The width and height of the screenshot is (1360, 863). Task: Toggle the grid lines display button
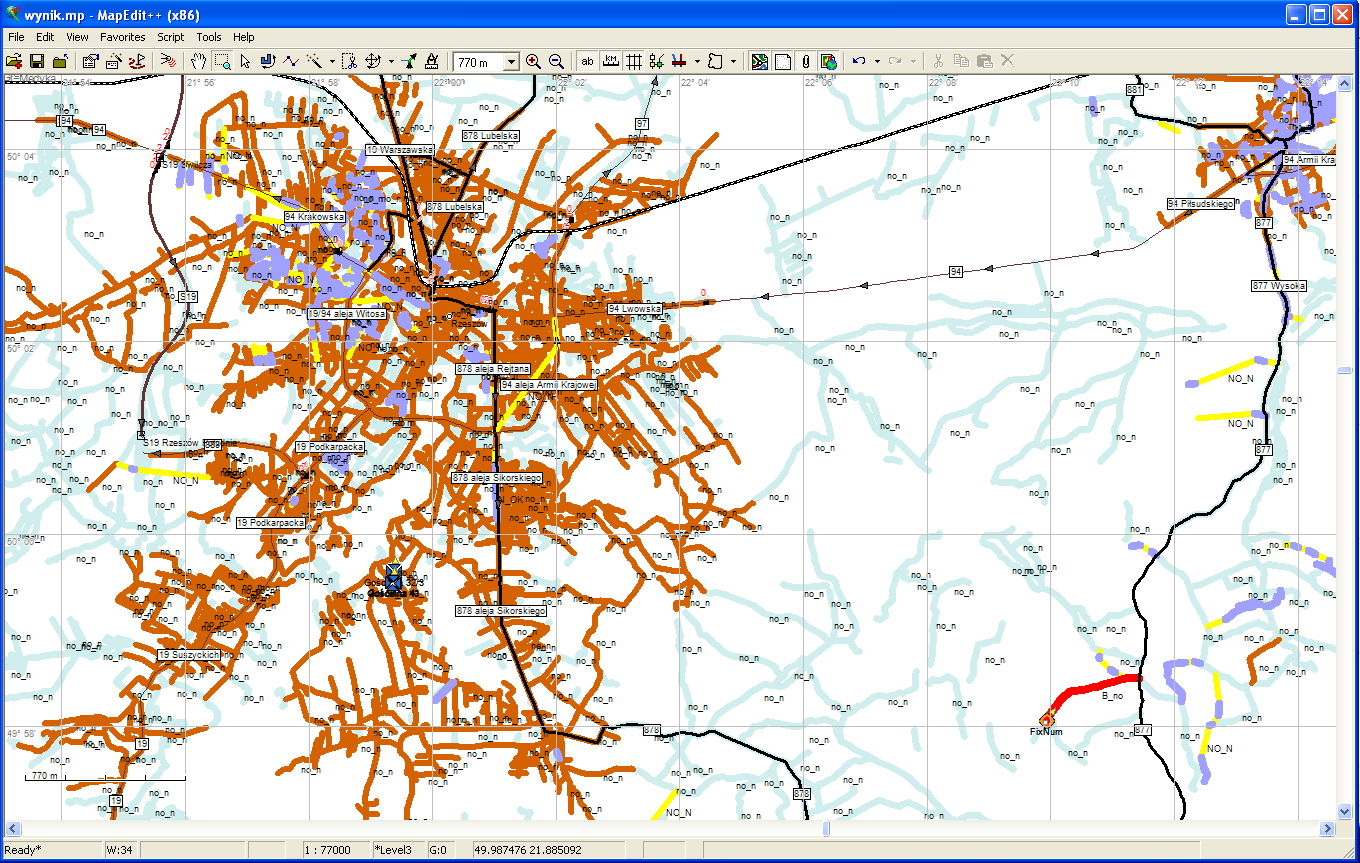click(x=633, y=61)
